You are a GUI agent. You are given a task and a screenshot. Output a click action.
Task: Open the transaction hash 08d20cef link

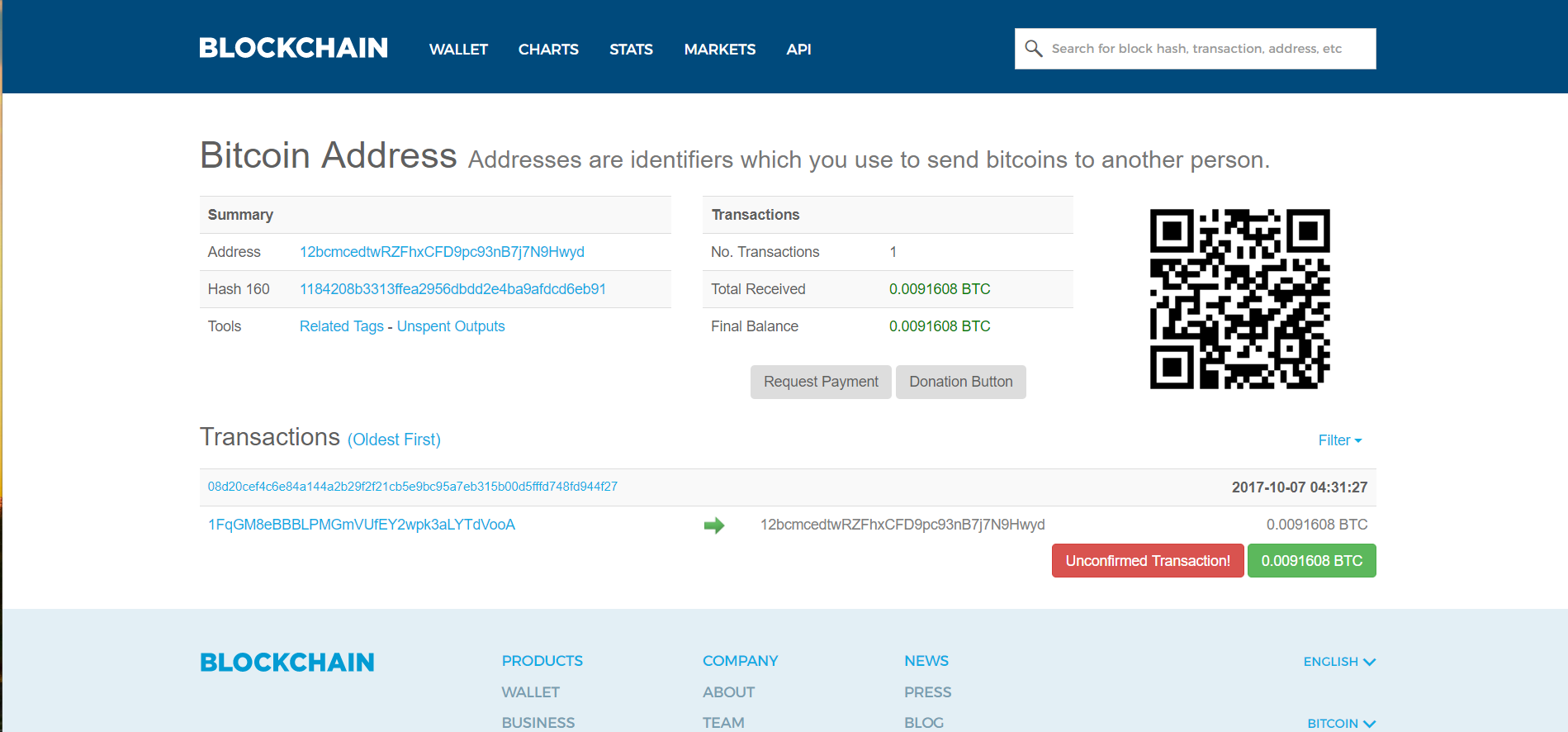[x=413, y=487]
